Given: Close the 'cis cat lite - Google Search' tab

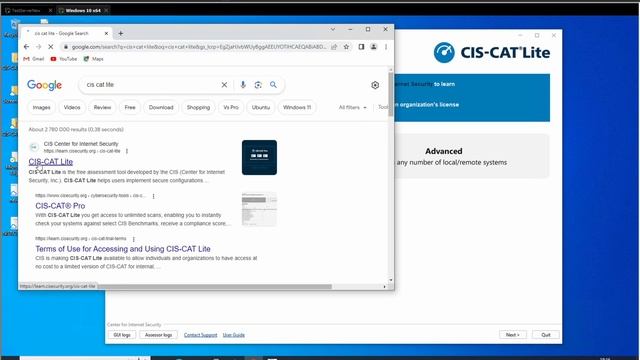Looking at the screenshot, I should tap(106, 33).
